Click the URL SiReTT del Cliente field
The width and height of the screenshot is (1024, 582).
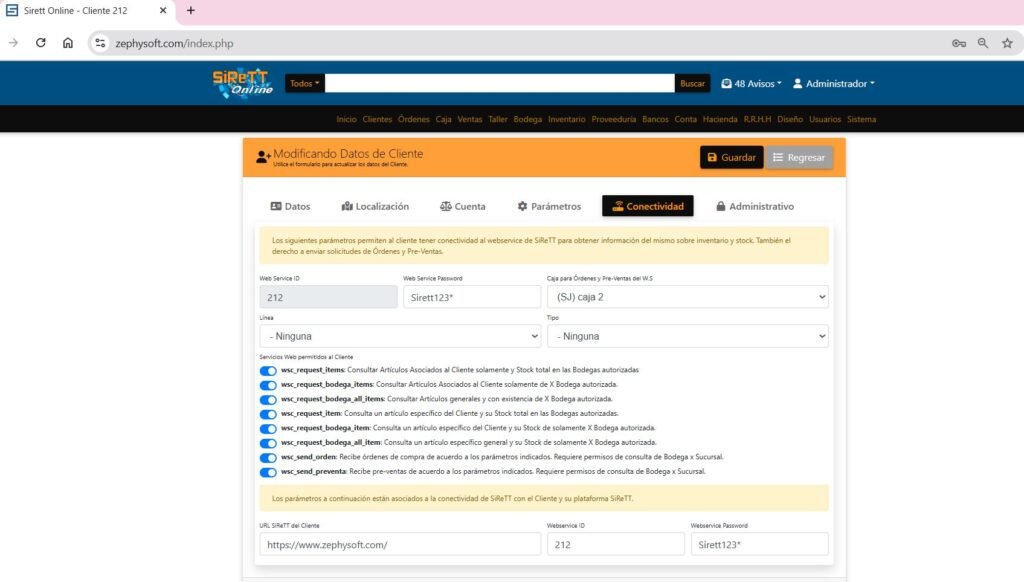coord(400,545)
